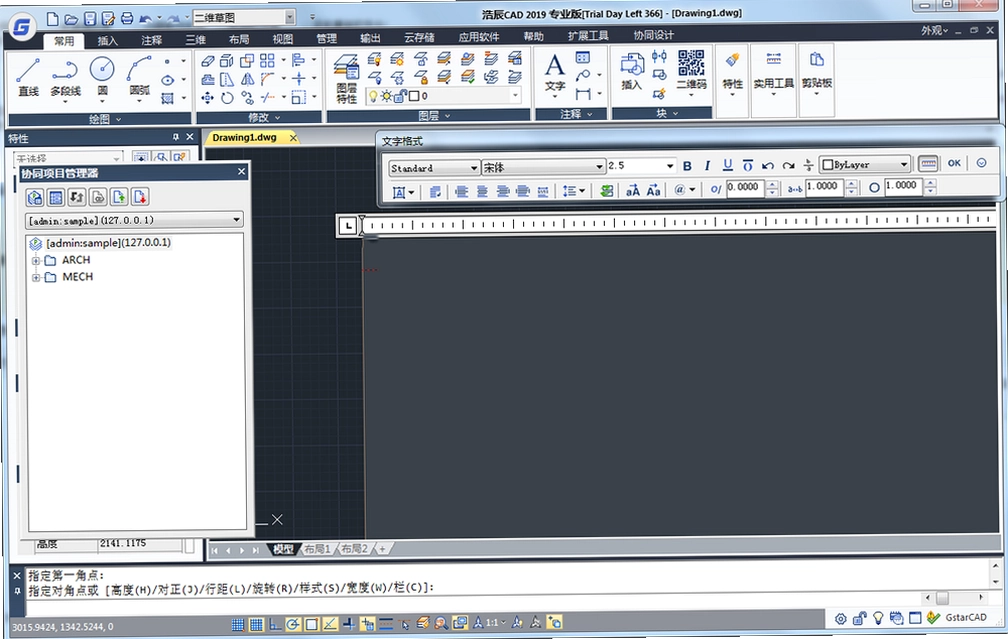Open the Standard text style dropdown
This screenshot has width=1008, height=639.
tap(434, 168)
